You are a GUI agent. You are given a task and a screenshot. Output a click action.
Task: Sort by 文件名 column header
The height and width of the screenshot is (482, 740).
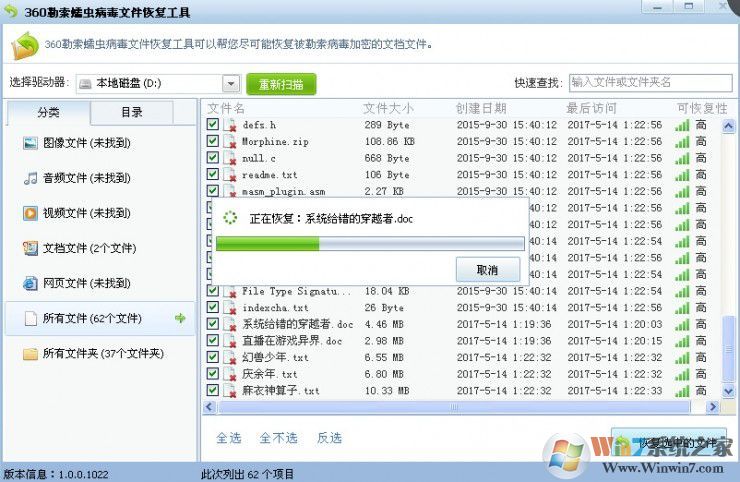[226, 109]
